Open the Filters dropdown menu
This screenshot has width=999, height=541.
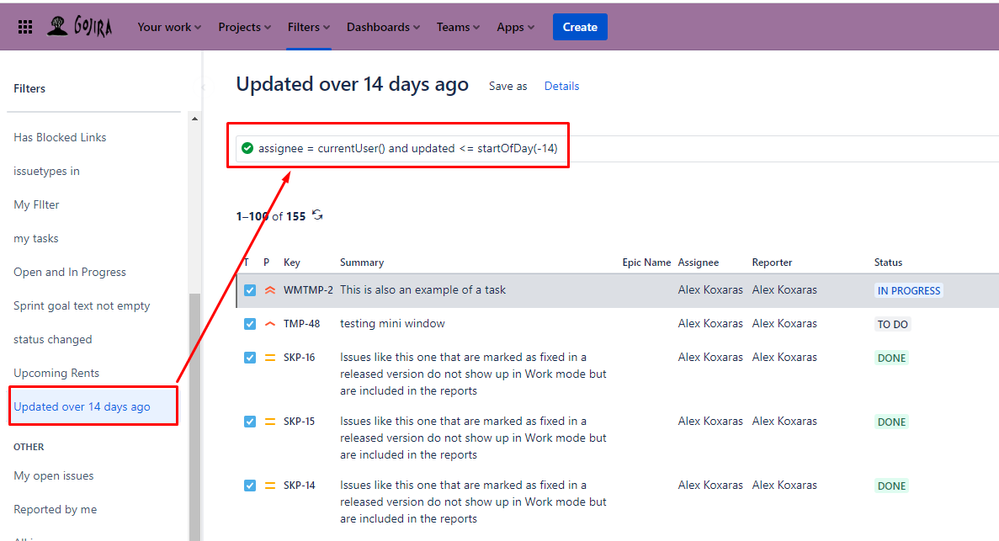tap(308, 27)
